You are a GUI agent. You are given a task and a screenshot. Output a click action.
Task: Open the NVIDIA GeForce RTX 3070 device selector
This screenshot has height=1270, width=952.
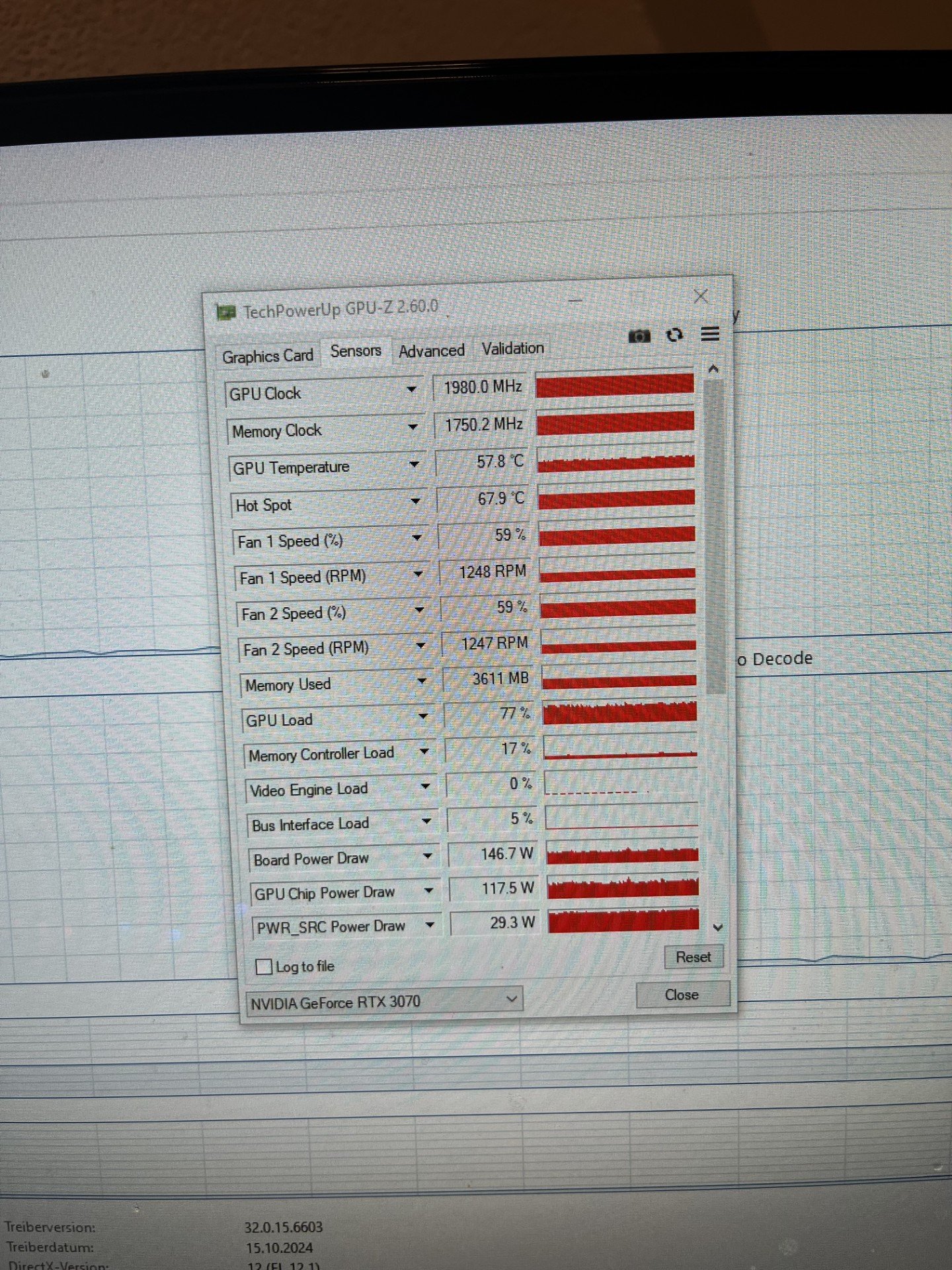383,1001
